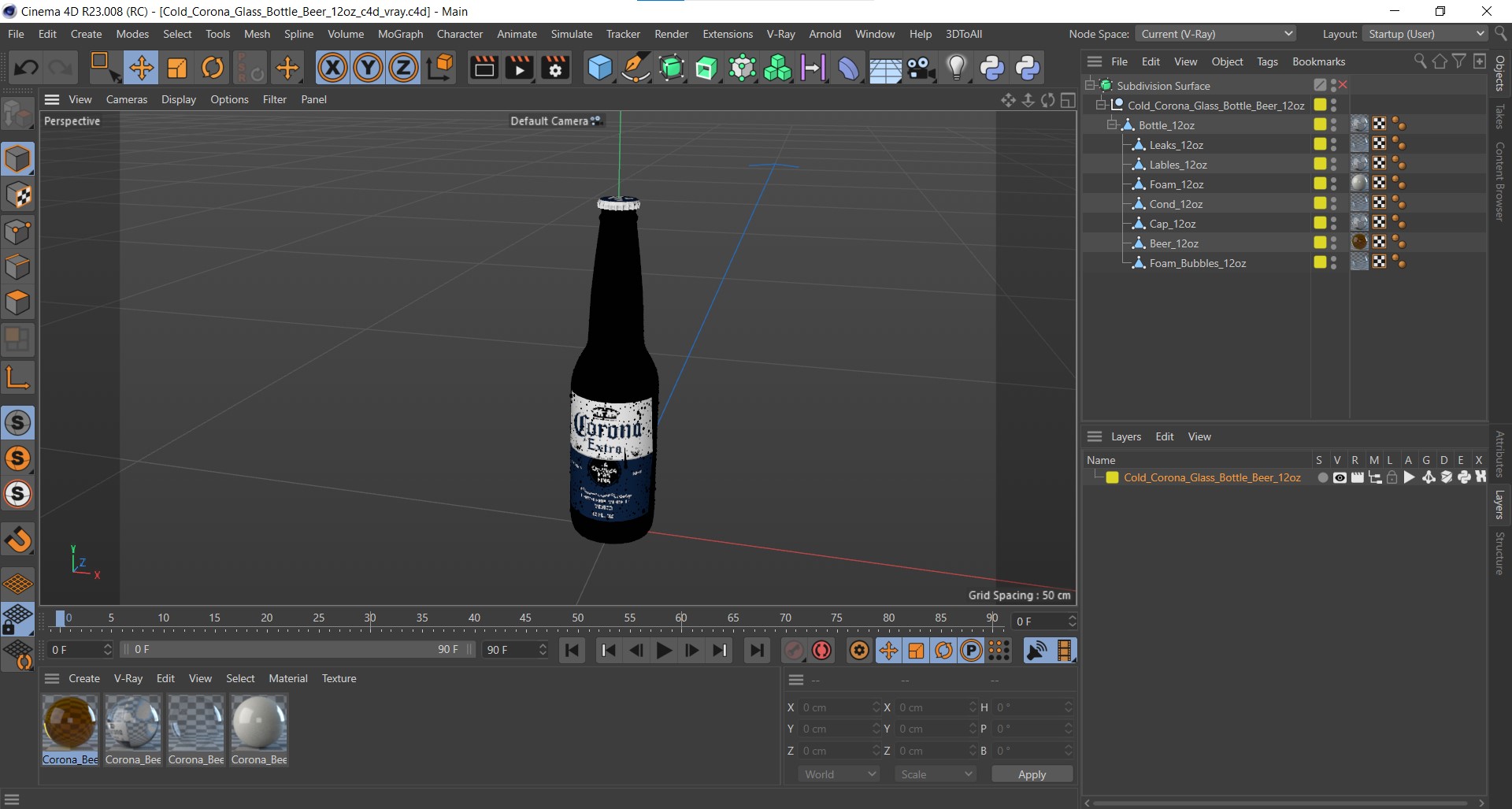Select the Beer_12oz object
The image size is (1512, 809).
[x=1173, y=243]
